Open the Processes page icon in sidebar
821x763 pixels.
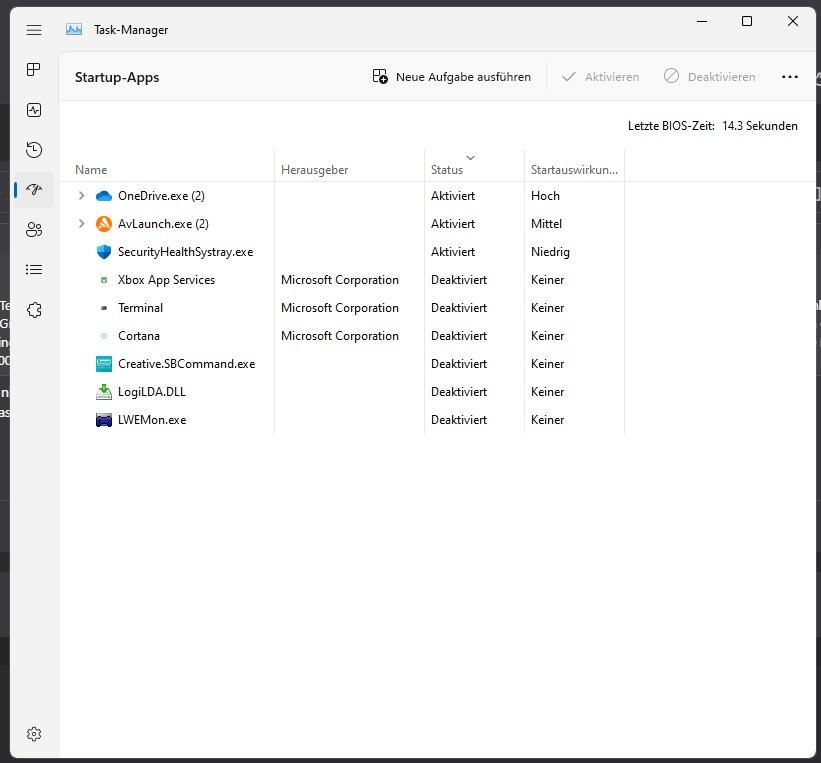click(34, 70)
